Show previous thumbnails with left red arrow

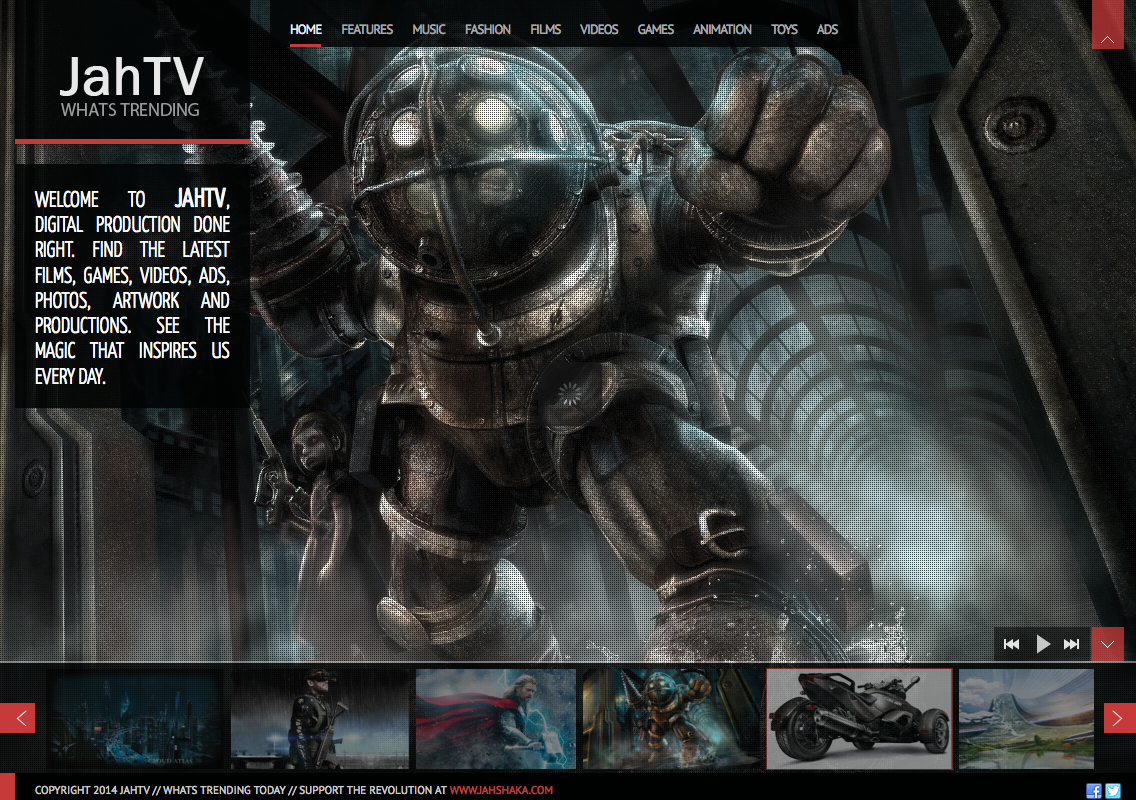tap(17, 718)
